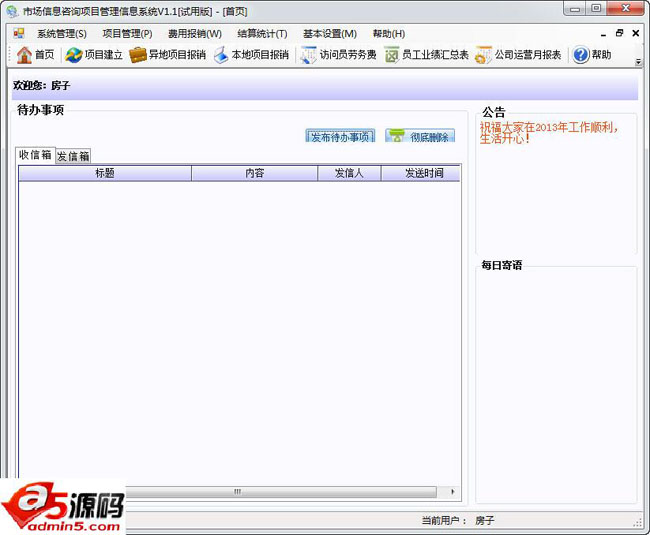The image size is (650, 535).
Task: Switch to 收信箱 tab
Action: 35,155
